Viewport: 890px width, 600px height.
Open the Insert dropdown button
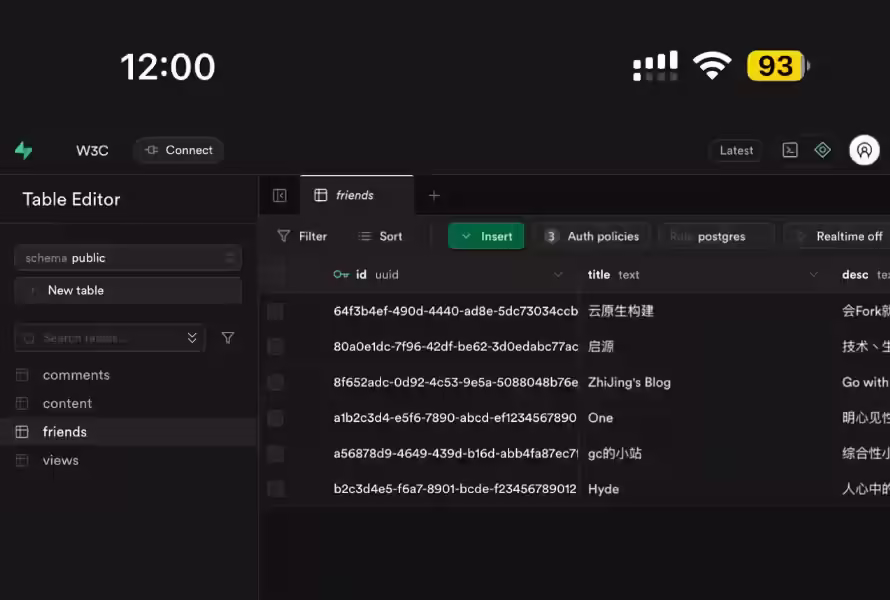(x=486, y=236)
